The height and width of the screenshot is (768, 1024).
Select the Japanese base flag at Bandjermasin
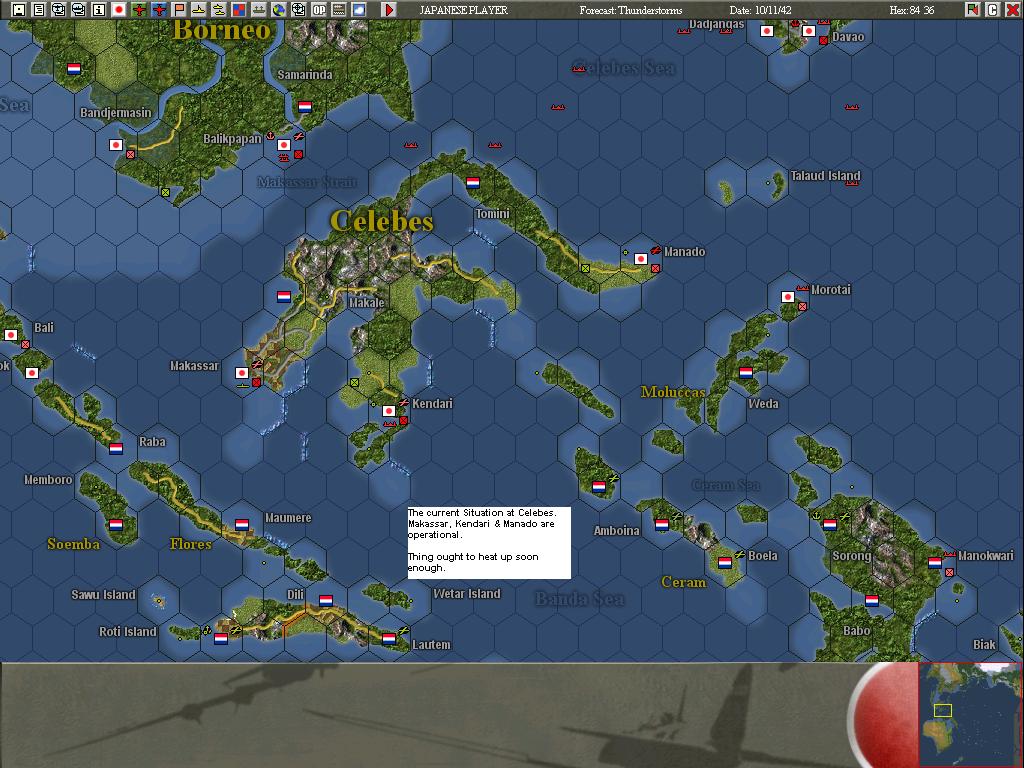coord(116,144)
